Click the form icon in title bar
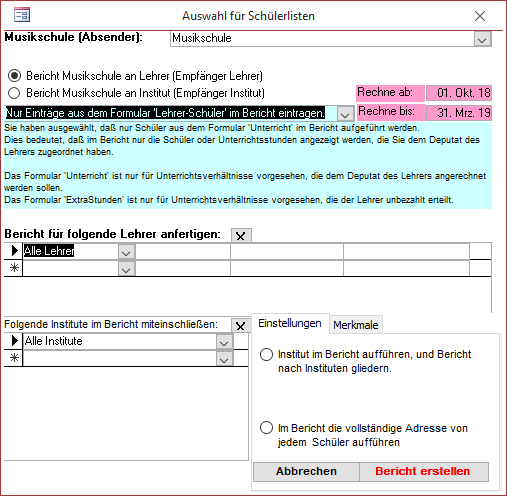Image resolution: width=507 pixels, height=496 pixels. point(22,15)
